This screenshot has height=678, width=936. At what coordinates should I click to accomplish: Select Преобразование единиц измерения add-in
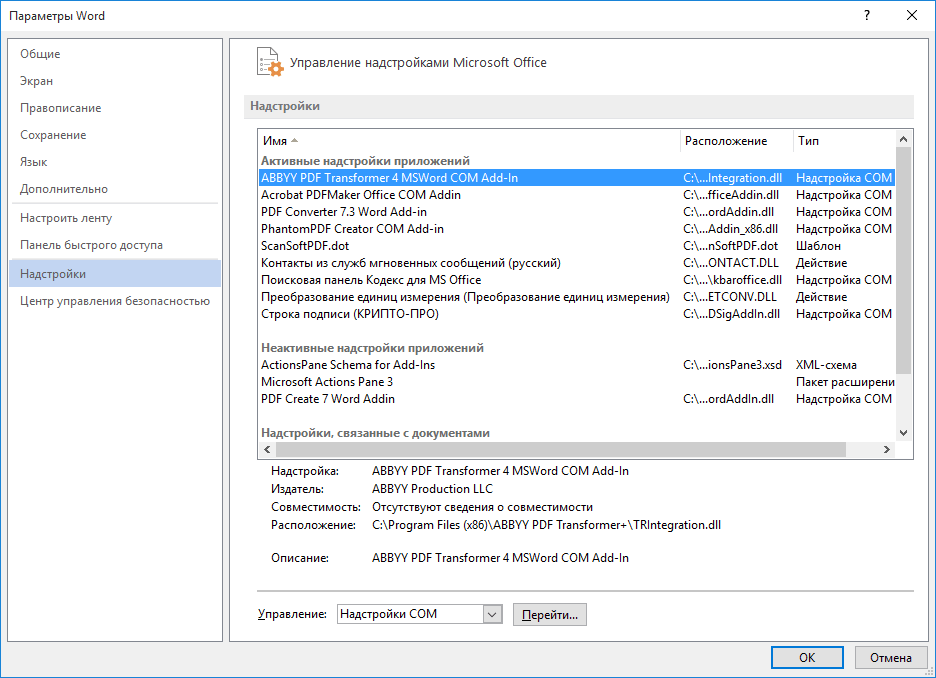click(x=577, y=297)
